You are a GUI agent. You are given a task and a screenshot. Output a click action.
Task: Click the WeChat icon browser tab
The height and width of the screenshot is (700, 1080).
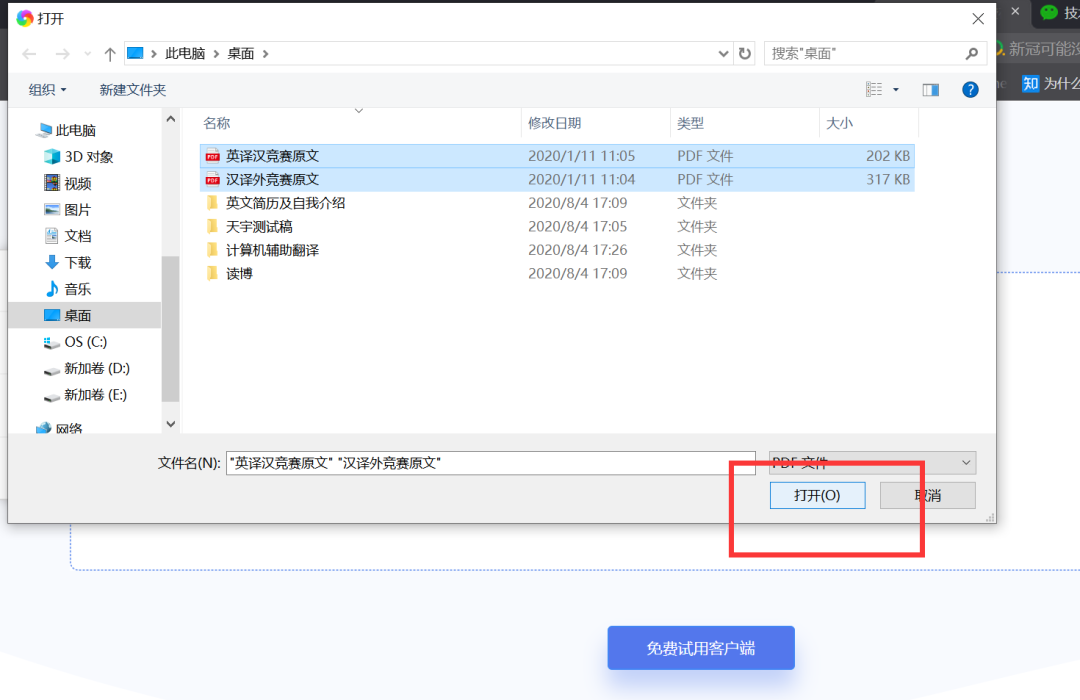tap(1049, 12)
